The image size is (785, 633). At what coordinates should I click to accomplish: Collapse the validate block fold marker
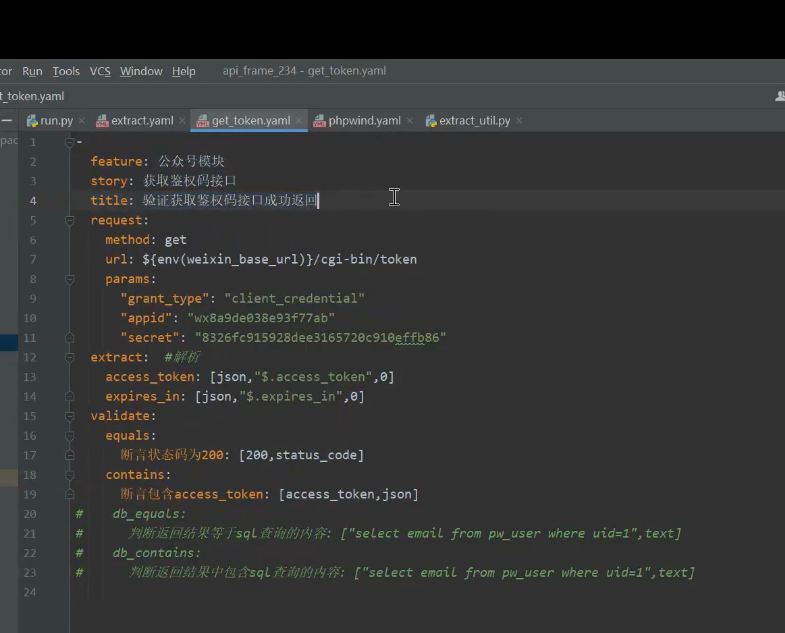pos(70,416)
